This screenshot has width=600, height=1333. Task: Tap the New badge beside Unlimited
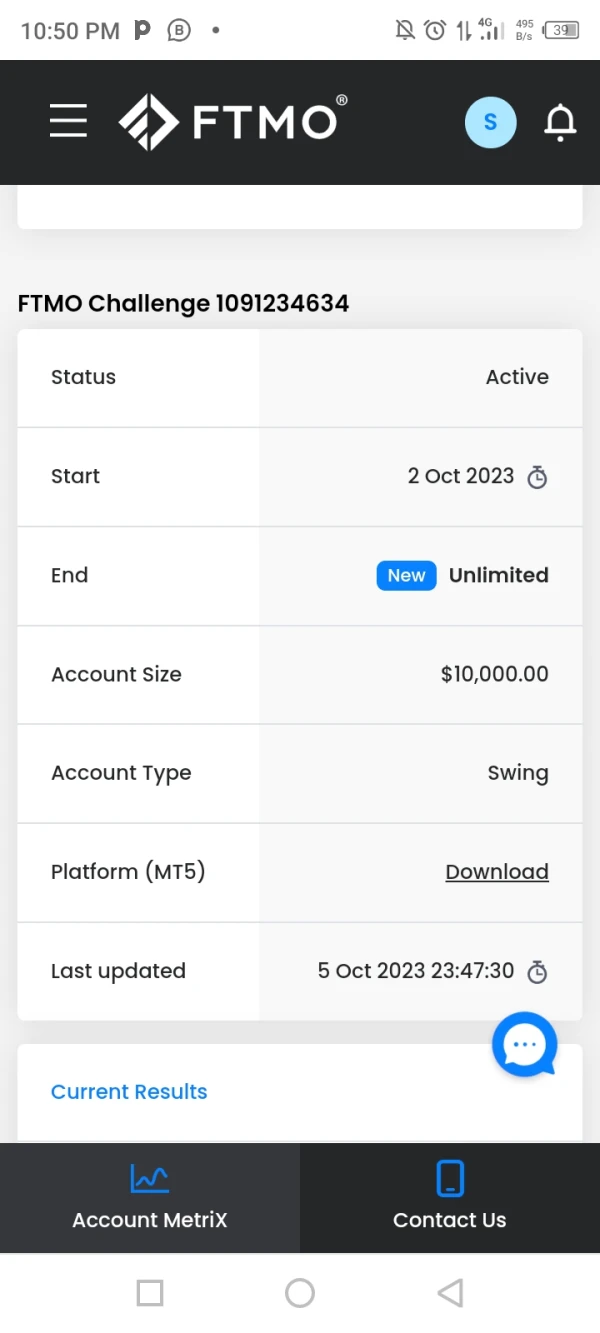coord(406,575)
